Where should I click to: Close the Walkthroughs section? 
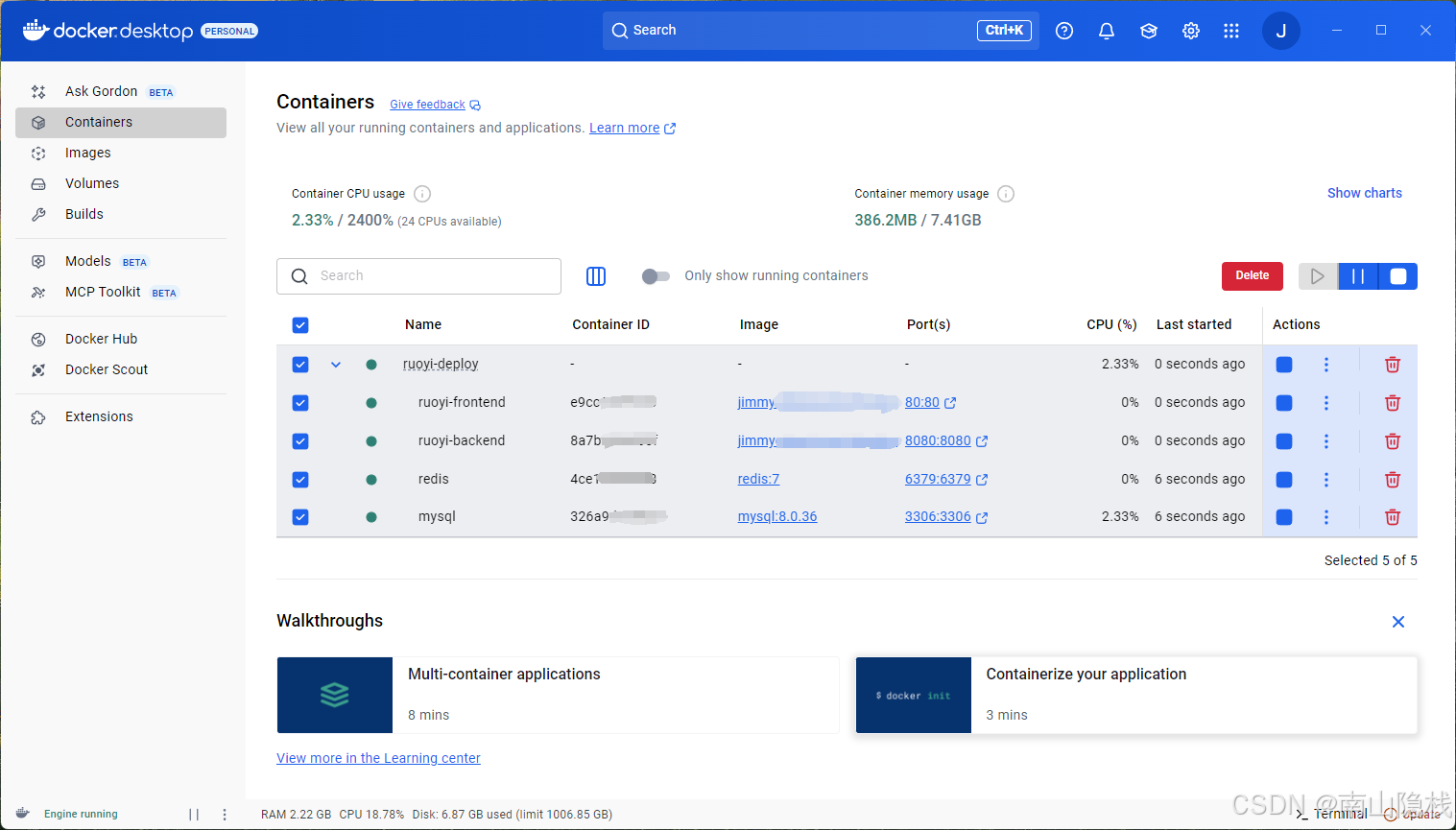click(x=1398, y=622)
